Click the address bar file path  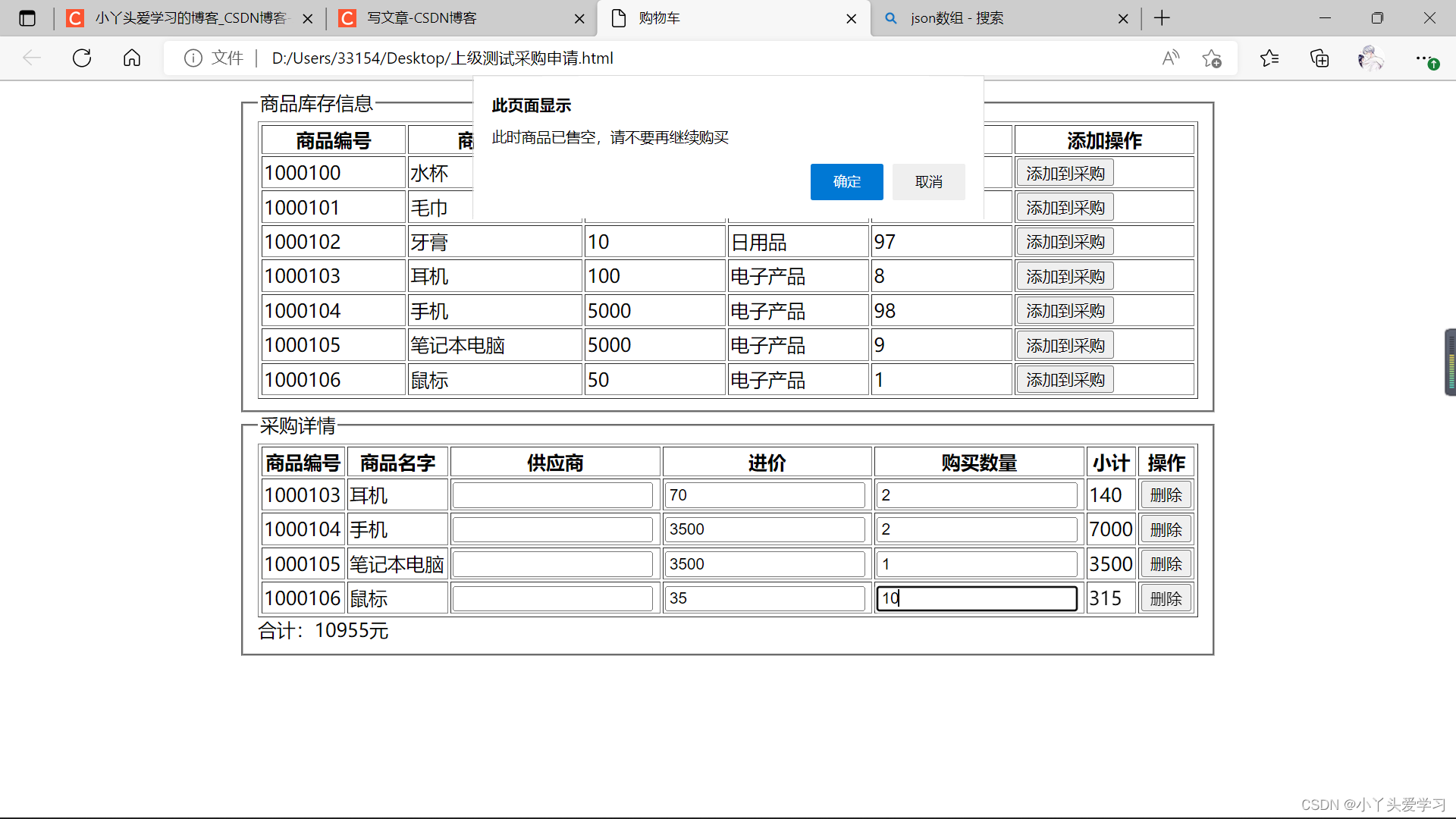[x=442, y=58]
